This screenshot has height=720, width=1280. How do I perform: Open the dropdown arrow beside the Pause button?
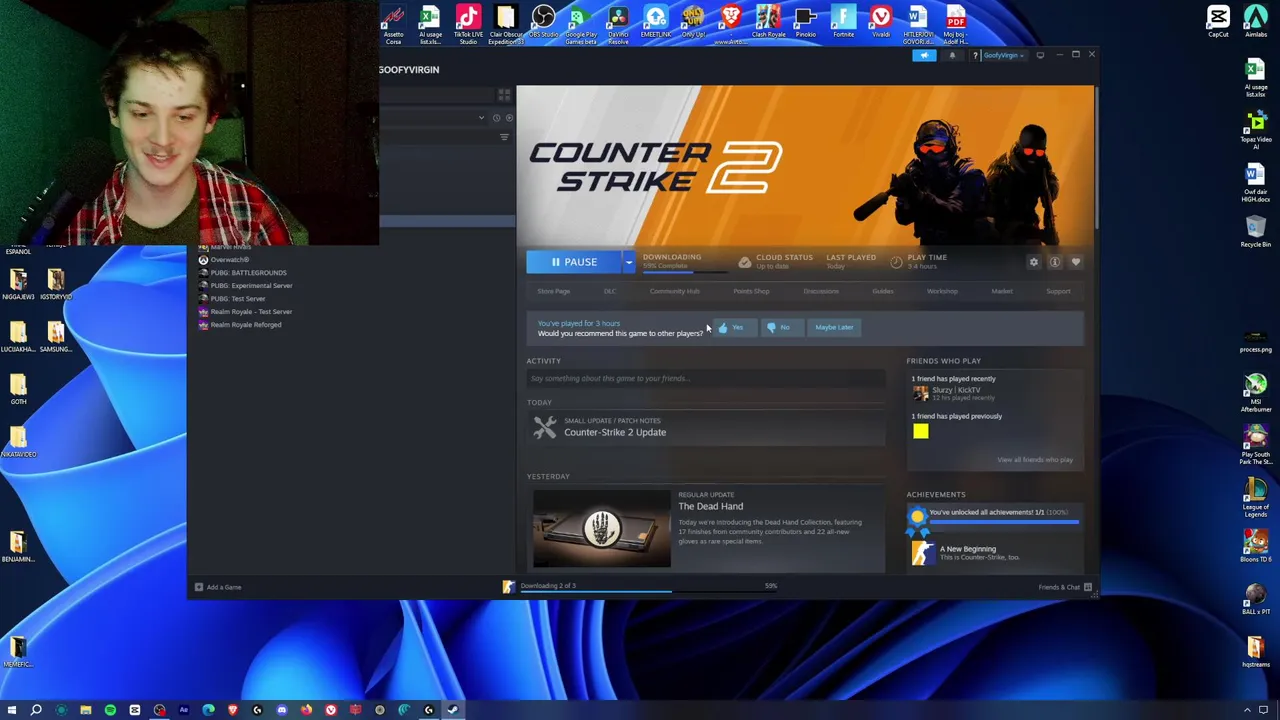628,262
